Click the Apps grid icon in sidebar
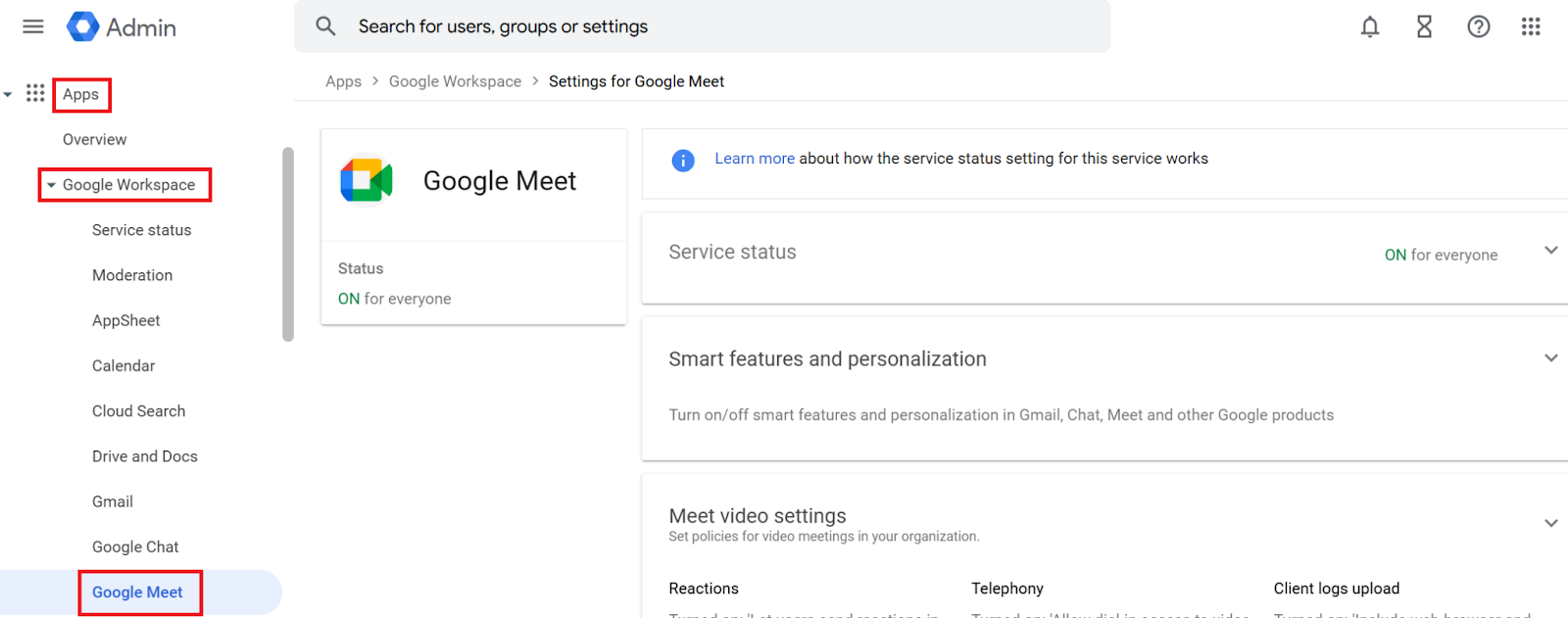This screenshot has width=1568, height=618. click(x=35, y=93)
